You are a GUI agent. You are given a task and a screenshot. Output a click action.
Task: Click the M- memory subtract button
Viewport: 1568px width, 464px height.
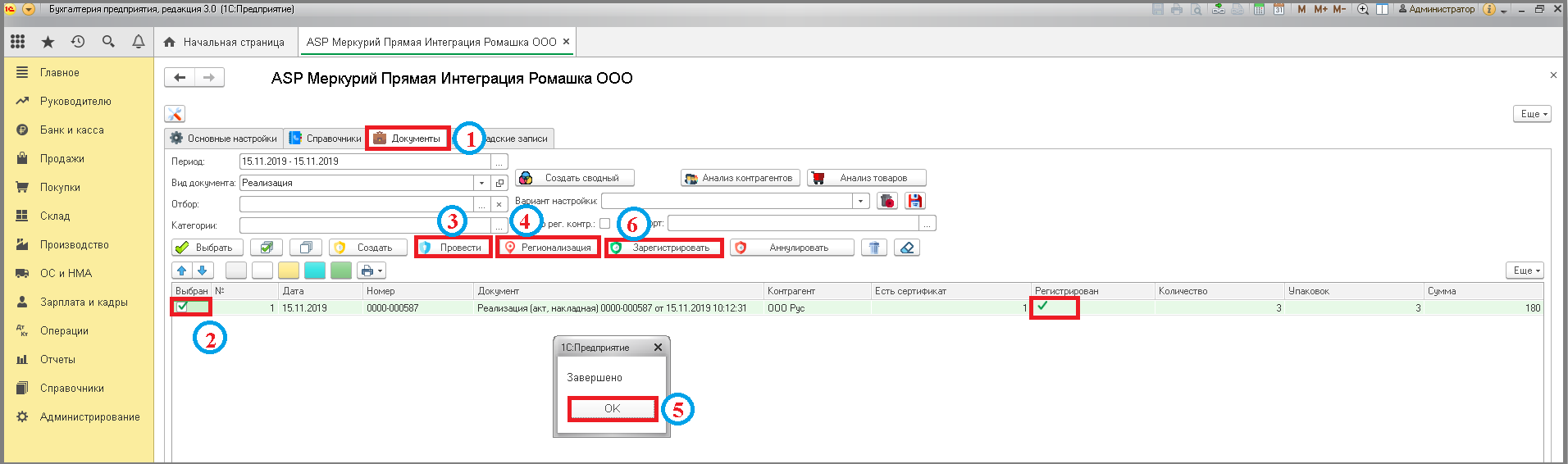click(x=1339, y=9)
